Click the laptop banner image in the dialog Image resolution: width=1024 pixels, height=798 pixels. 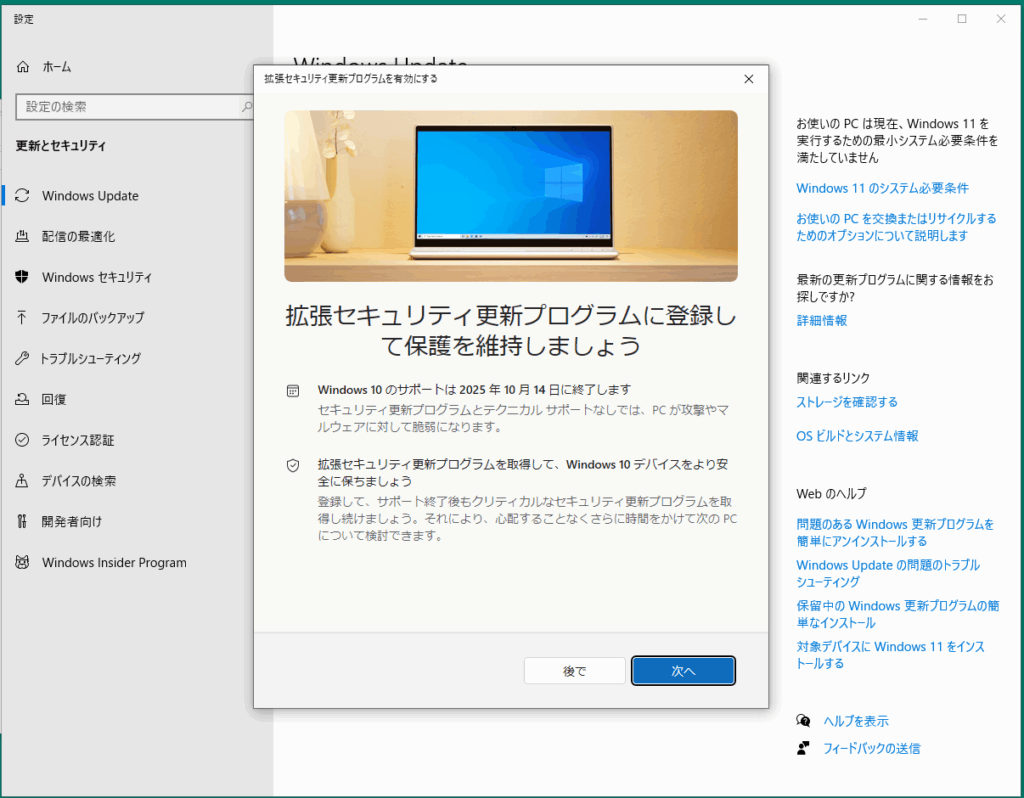coord(511,196)
